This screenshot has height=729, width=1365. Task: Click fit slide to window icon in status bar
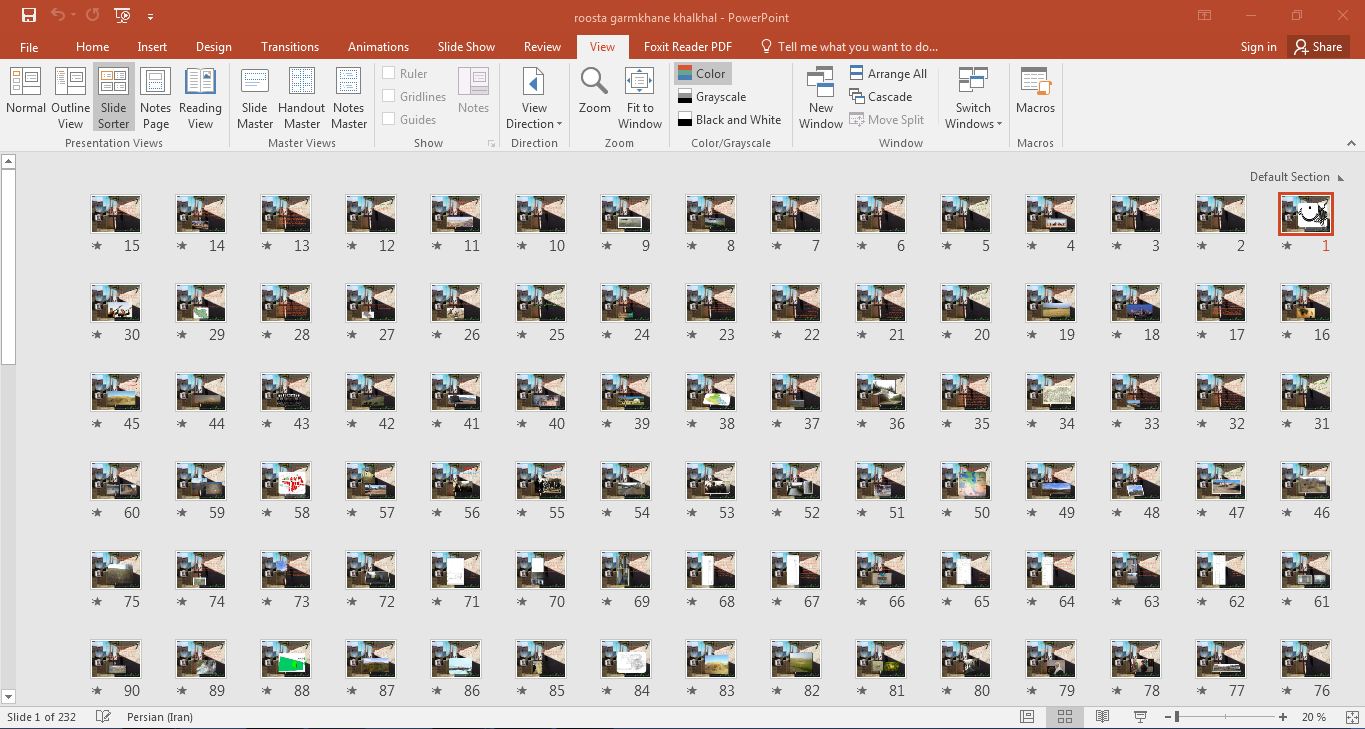1352,717
